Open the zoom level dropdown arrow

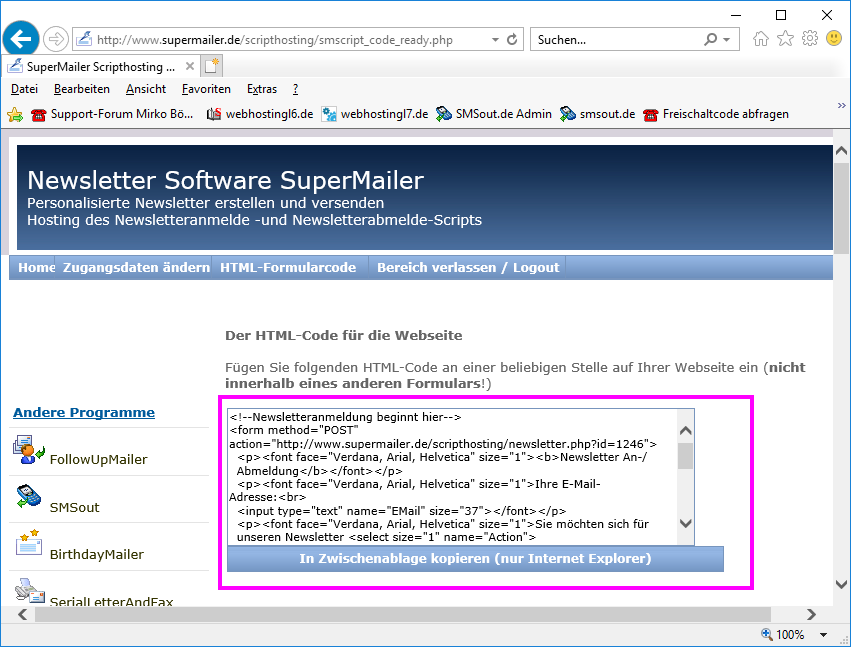[823, 635]
